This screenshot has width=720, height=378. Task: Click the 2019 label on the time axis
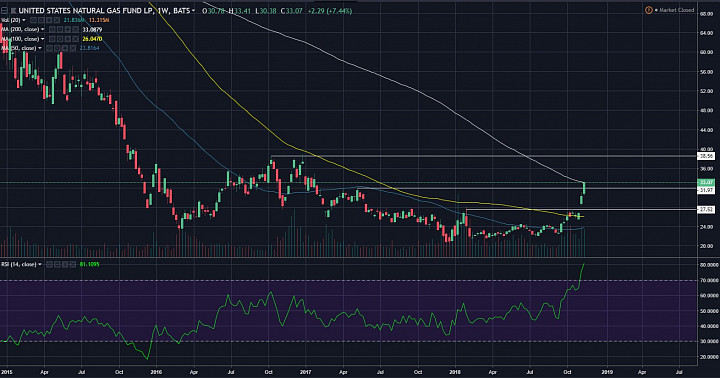(607, 372)
